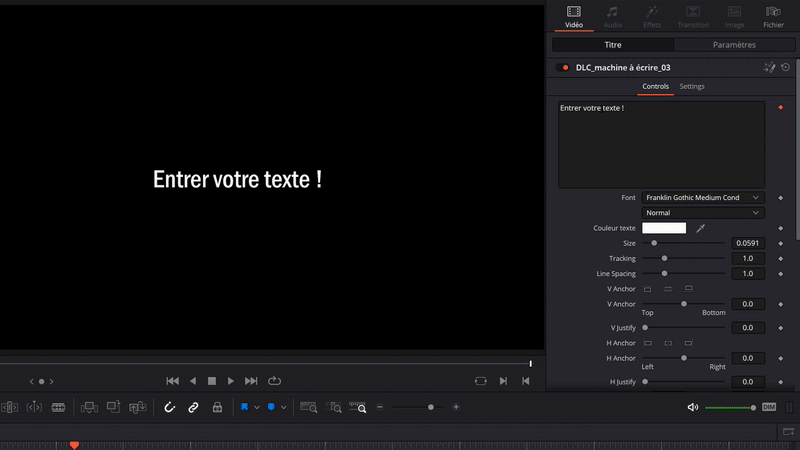Pick text color with the eyedropper
The image size is (800, 450).
(701, 228)
